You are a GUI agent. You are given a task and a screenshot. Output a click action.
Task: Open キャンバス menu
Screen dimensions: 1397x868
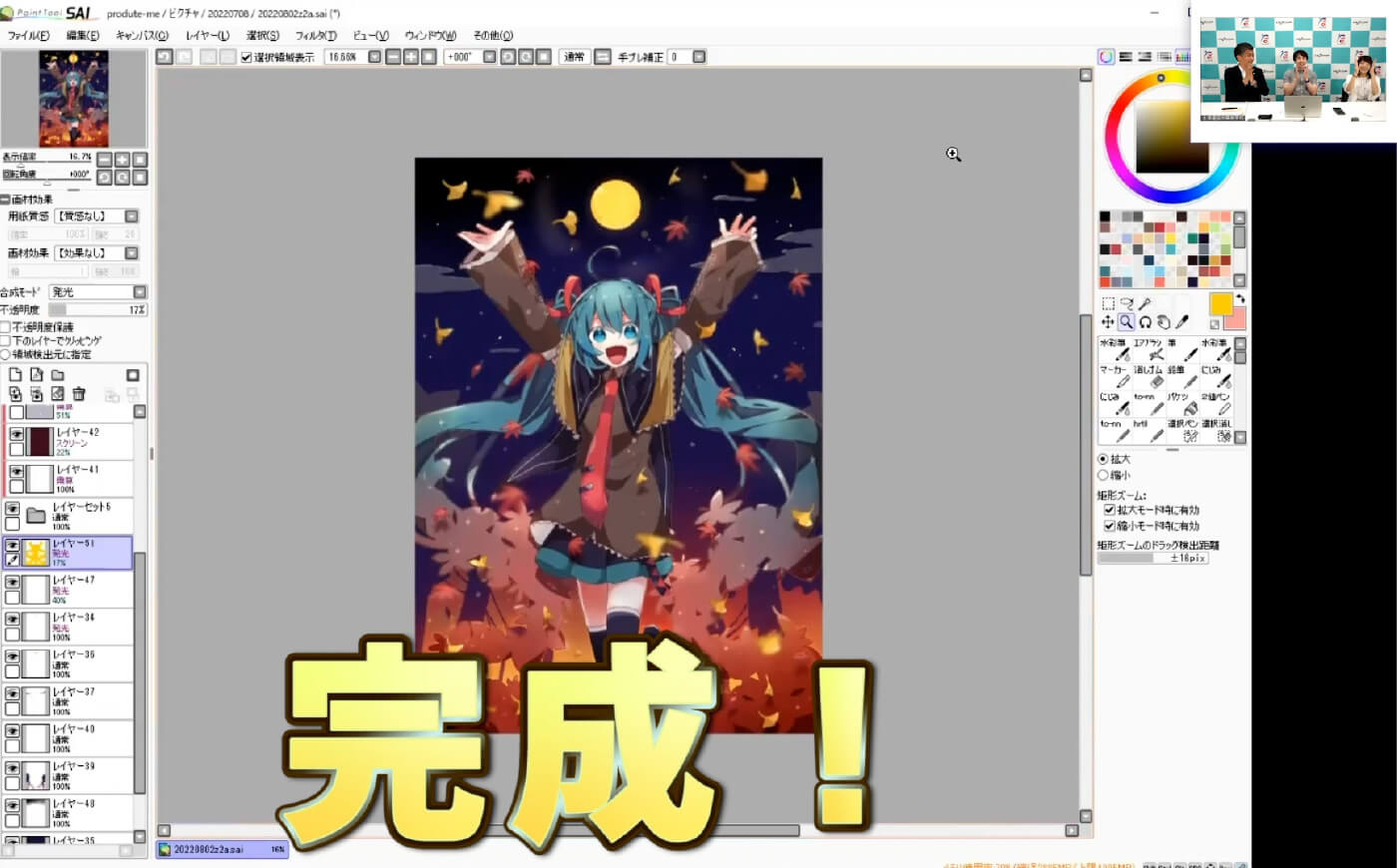point(142,35)
